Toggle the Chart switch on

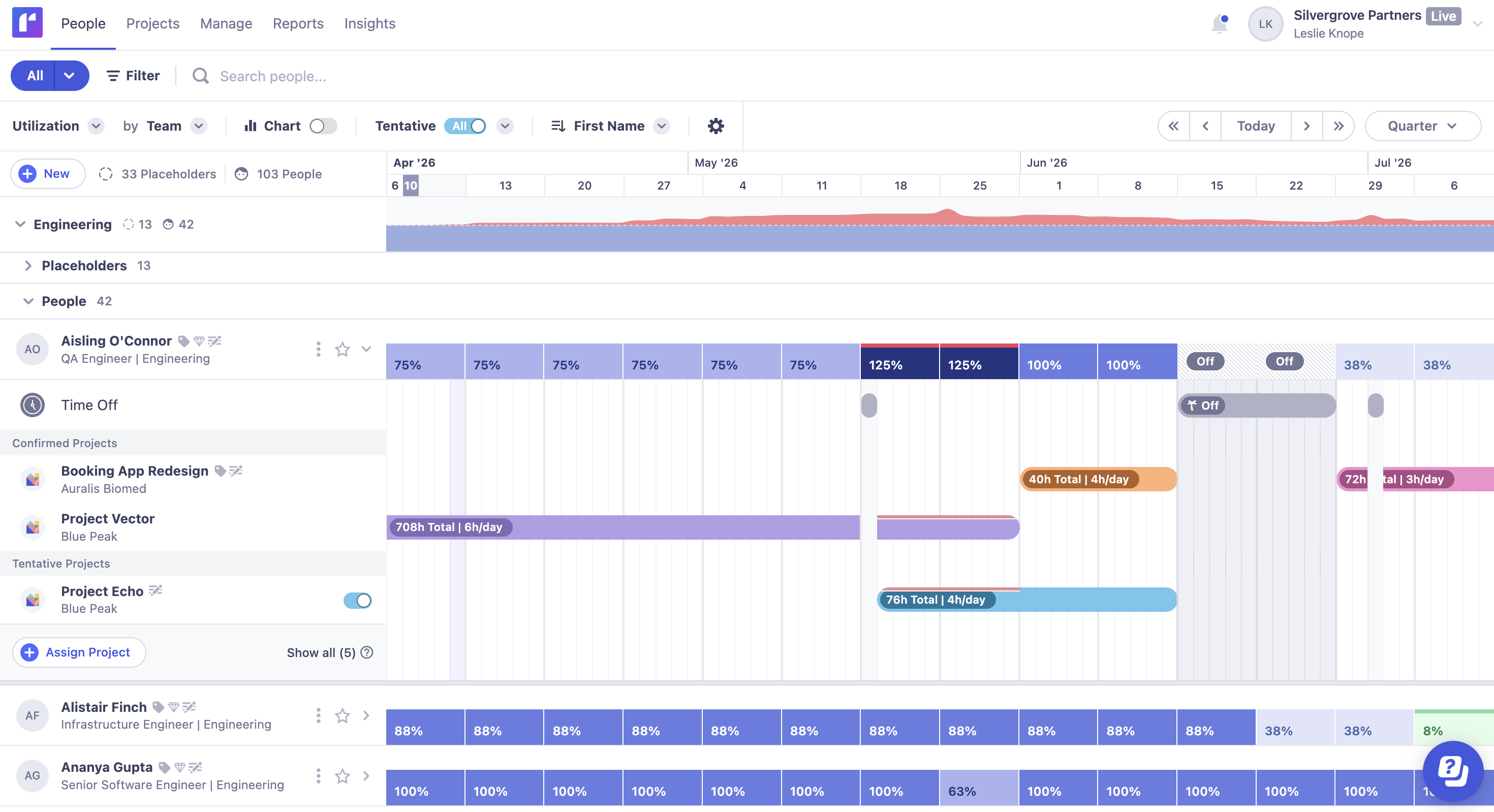pyautogui.click(x=323, y=126)
